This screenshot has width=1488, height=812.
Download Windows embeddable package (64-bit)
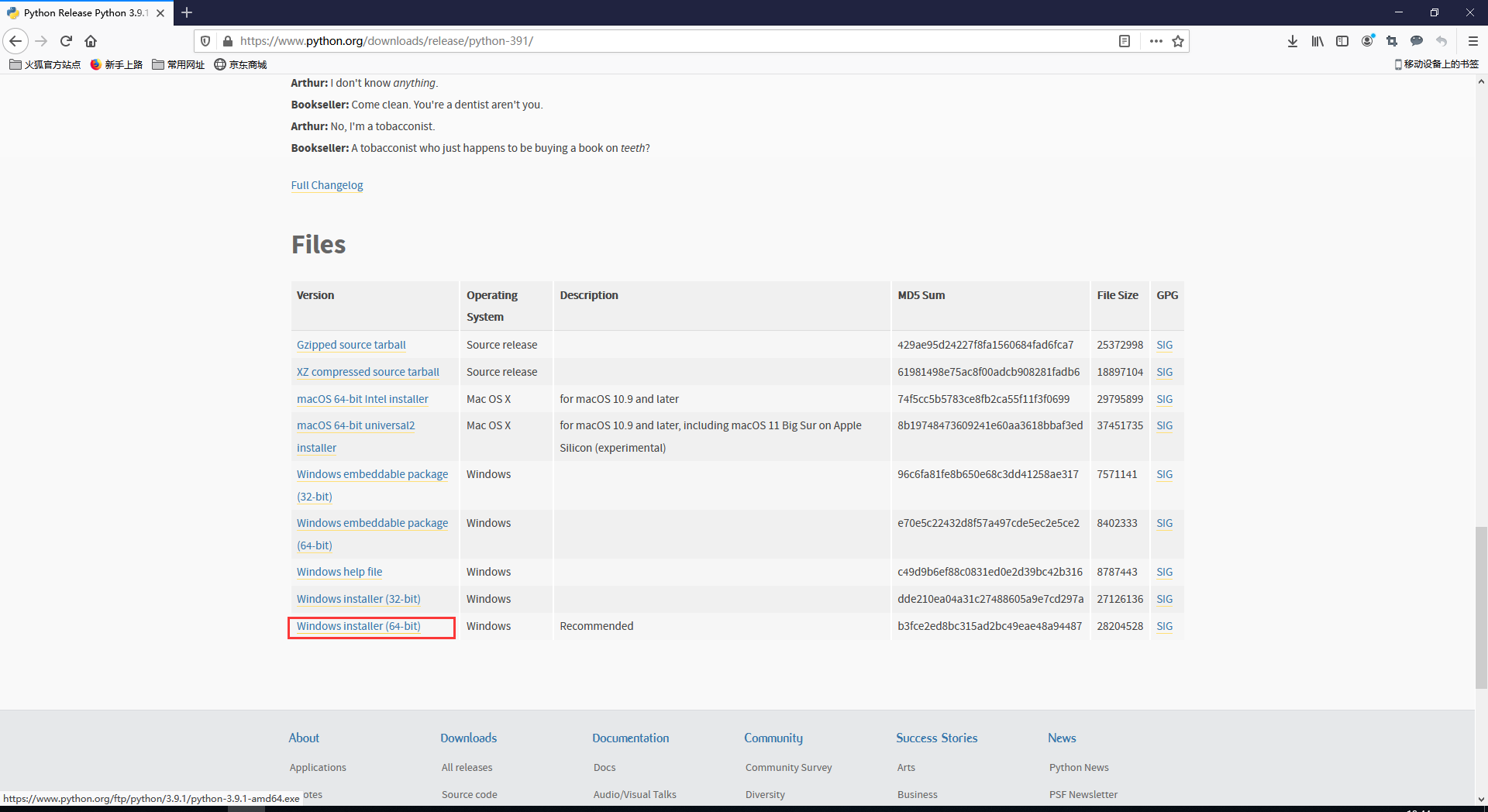point(372,523)
